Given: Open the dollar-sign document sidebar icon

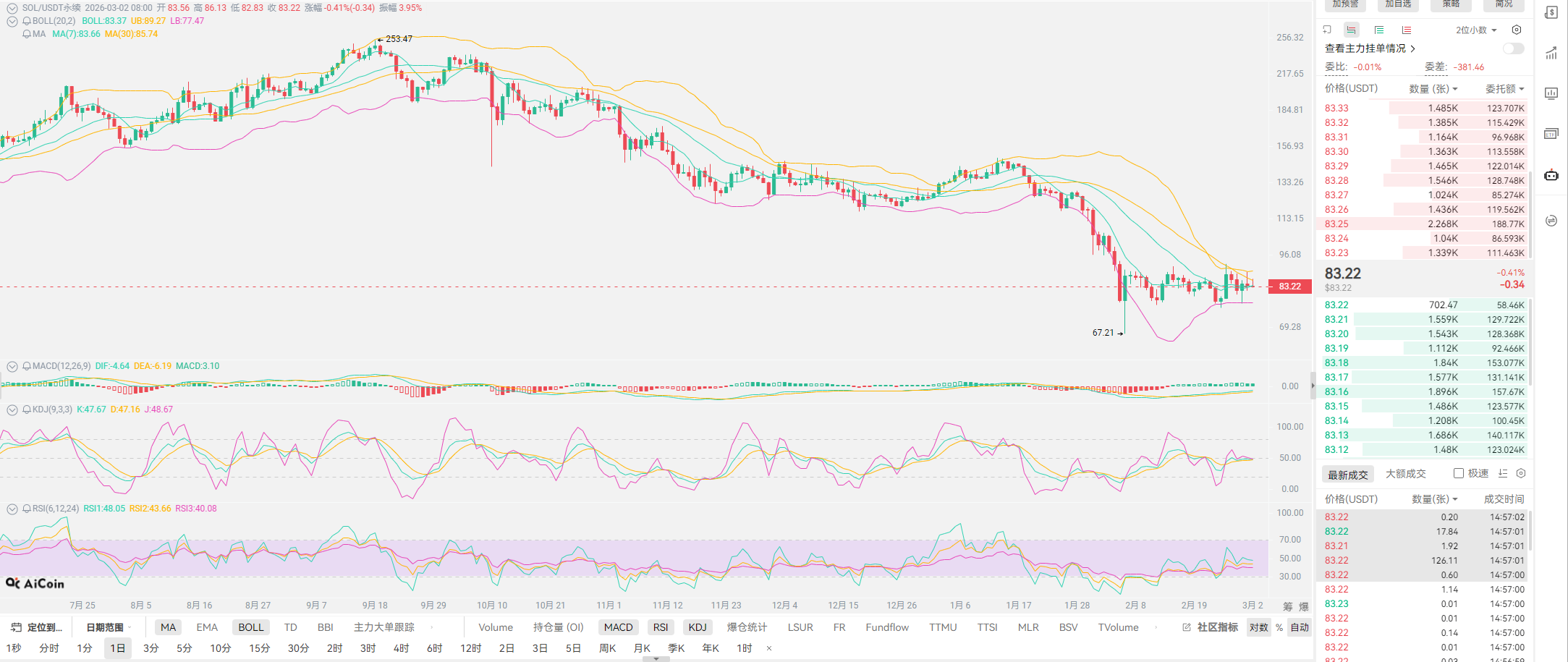Looking at the screenshot, I should (x=1551, y=13).
